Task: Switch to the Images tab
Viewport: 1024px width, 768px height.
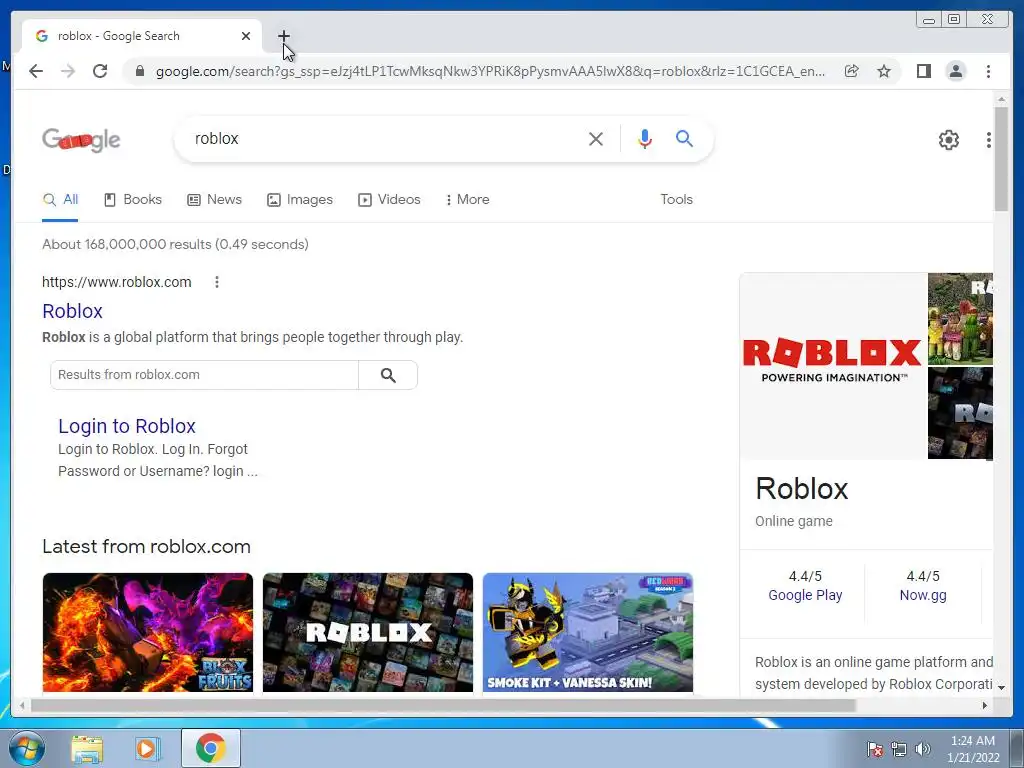Action: pos(300,200)
